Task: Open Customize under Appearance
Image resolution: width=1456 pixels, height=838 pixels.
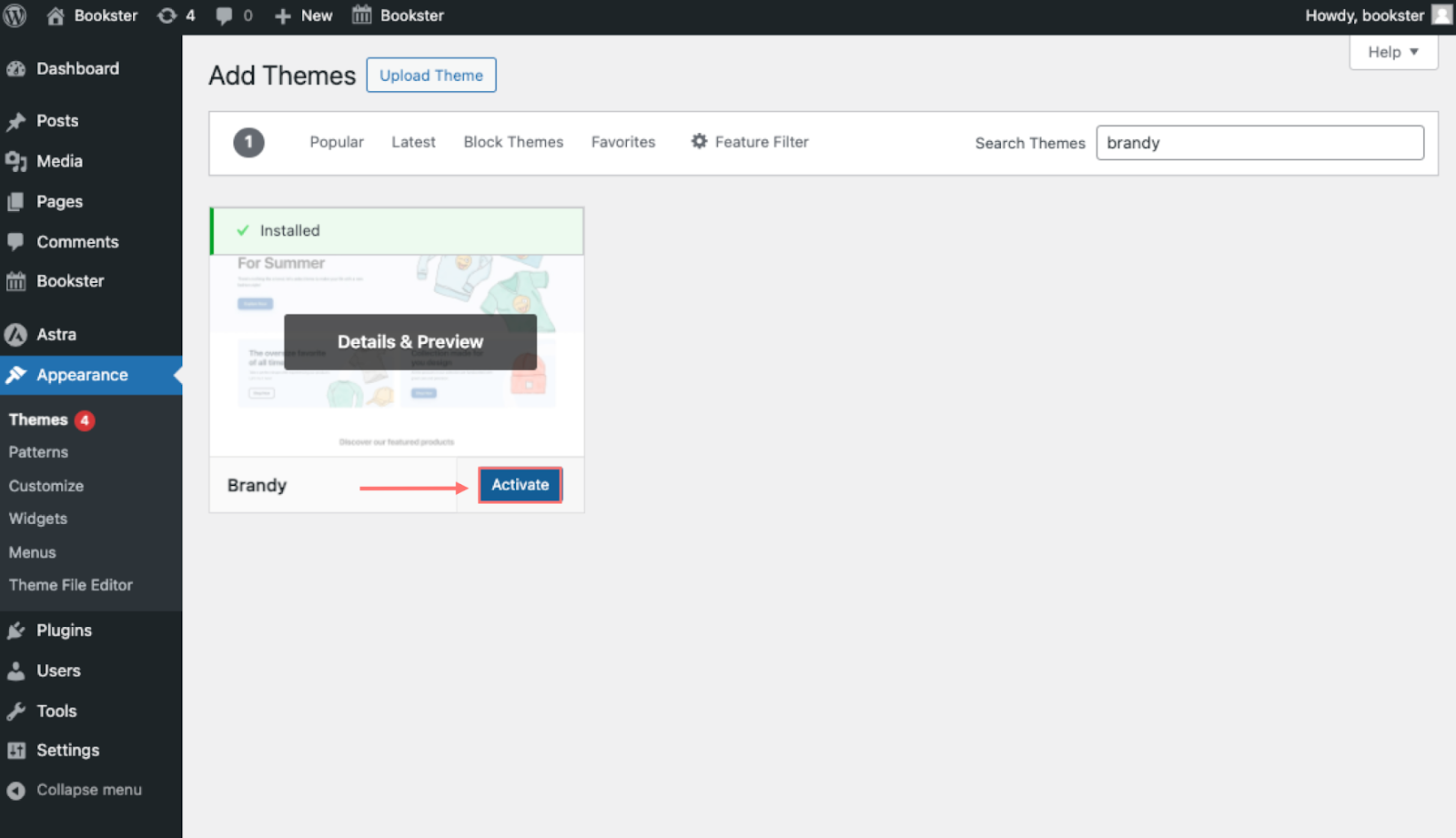Action: pos(46,486)
